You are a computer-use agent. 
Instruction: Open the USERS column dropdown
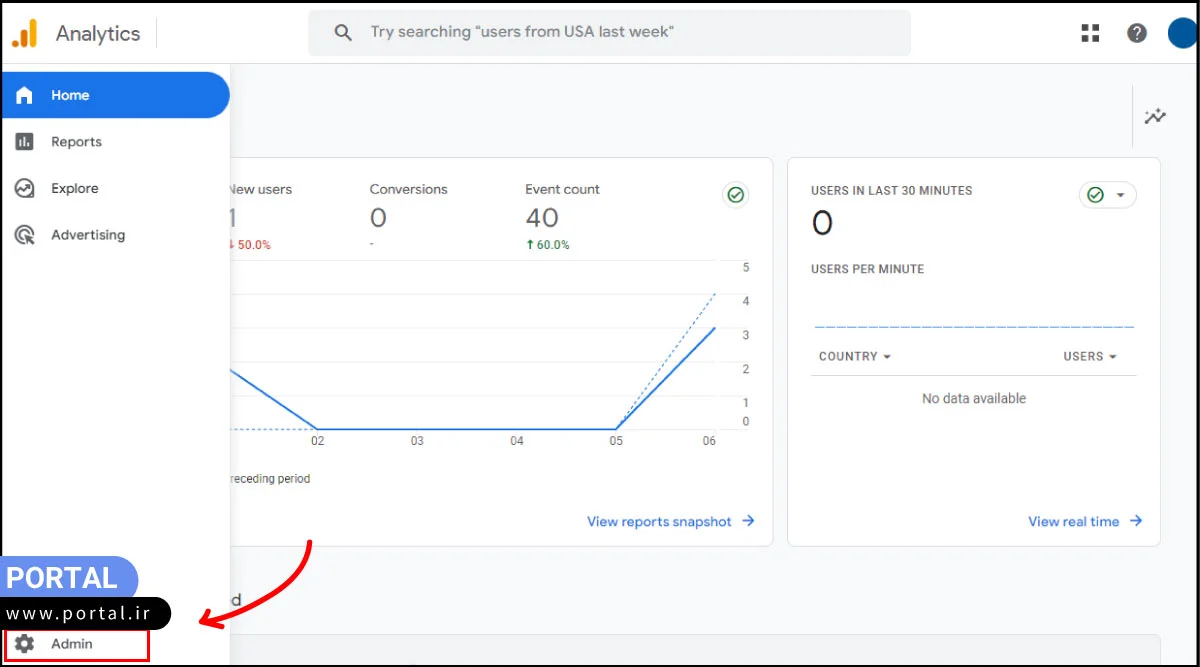click(1090, 357)
